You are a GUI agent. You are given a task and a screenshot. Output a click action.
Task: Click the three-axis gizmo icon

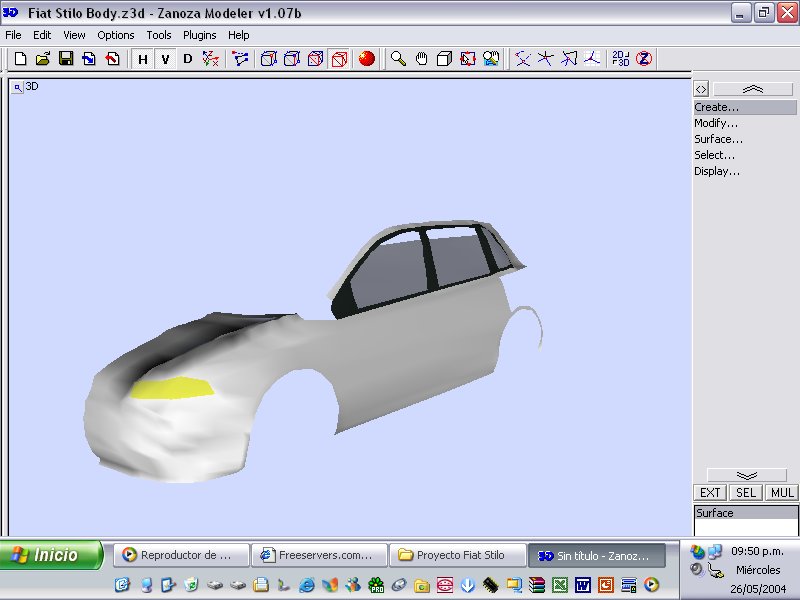click(x=592, y=59)
